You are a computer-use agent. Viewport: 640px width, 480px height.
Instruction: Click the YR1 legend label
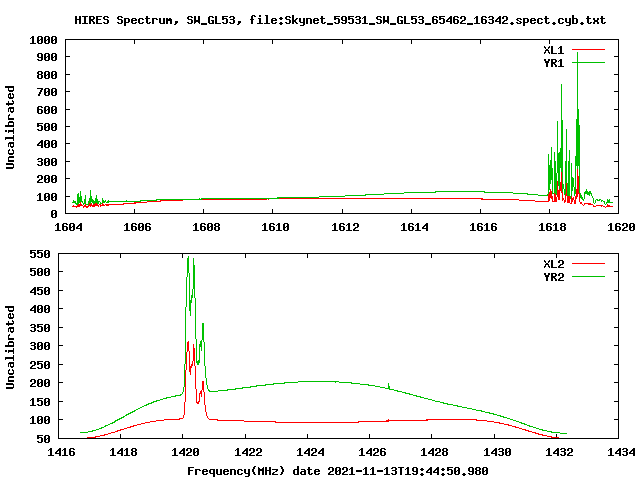coord(553,63)
